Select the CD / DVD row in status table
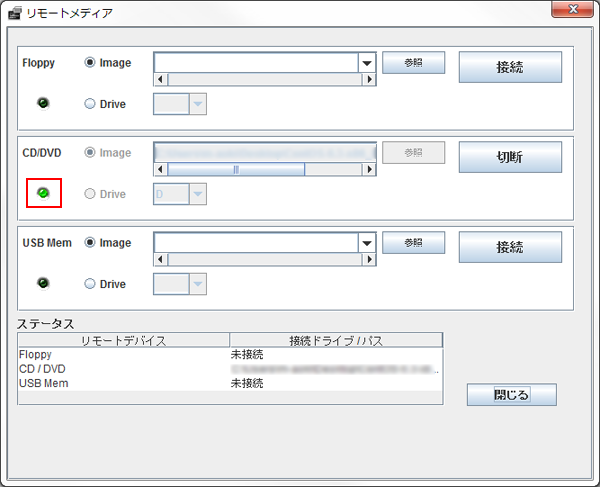600x487 pixels. click(x=230, y=369)
